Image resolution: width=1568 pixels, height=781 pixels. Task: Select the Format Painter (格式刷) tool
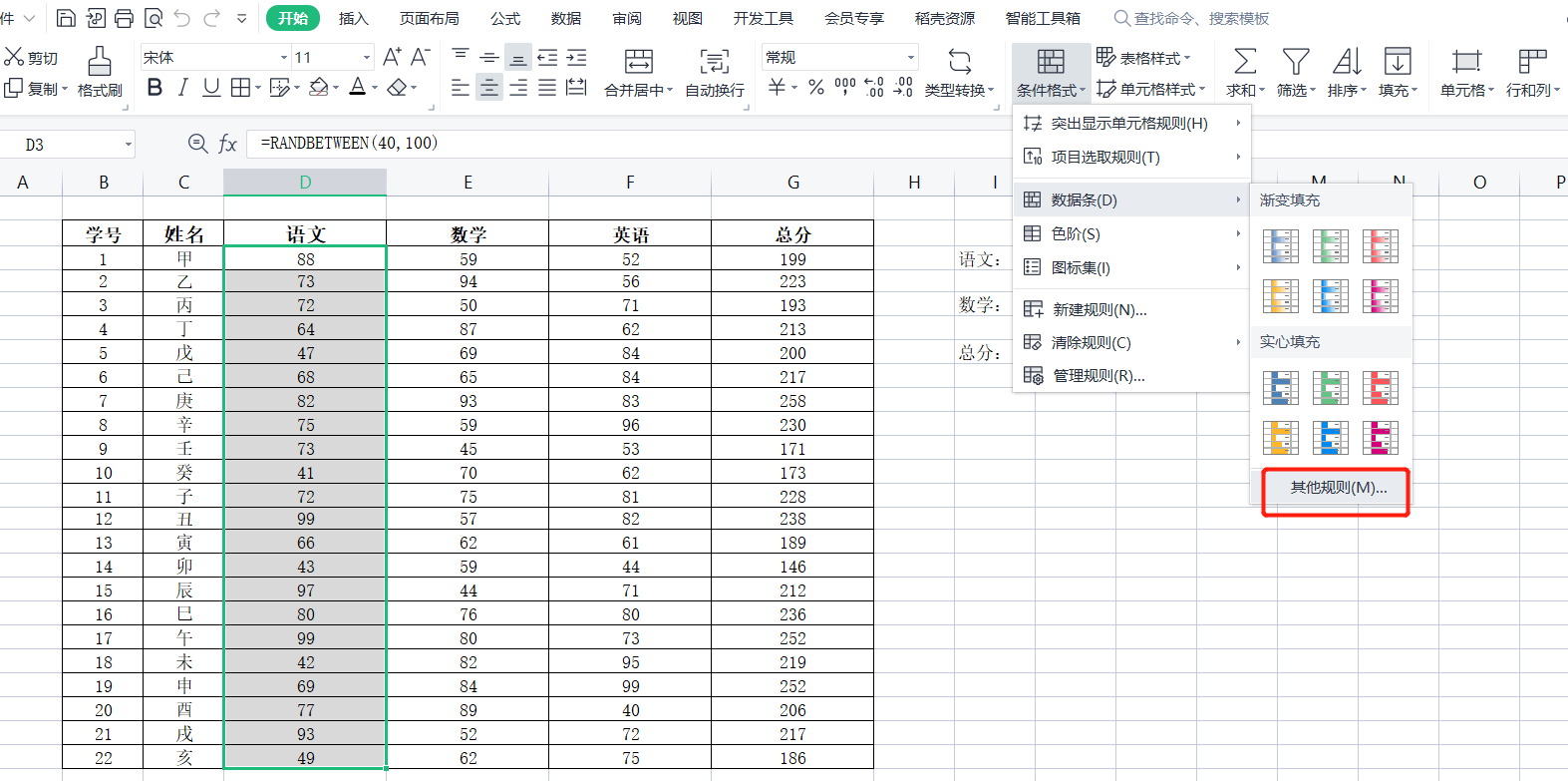[100, 72]
